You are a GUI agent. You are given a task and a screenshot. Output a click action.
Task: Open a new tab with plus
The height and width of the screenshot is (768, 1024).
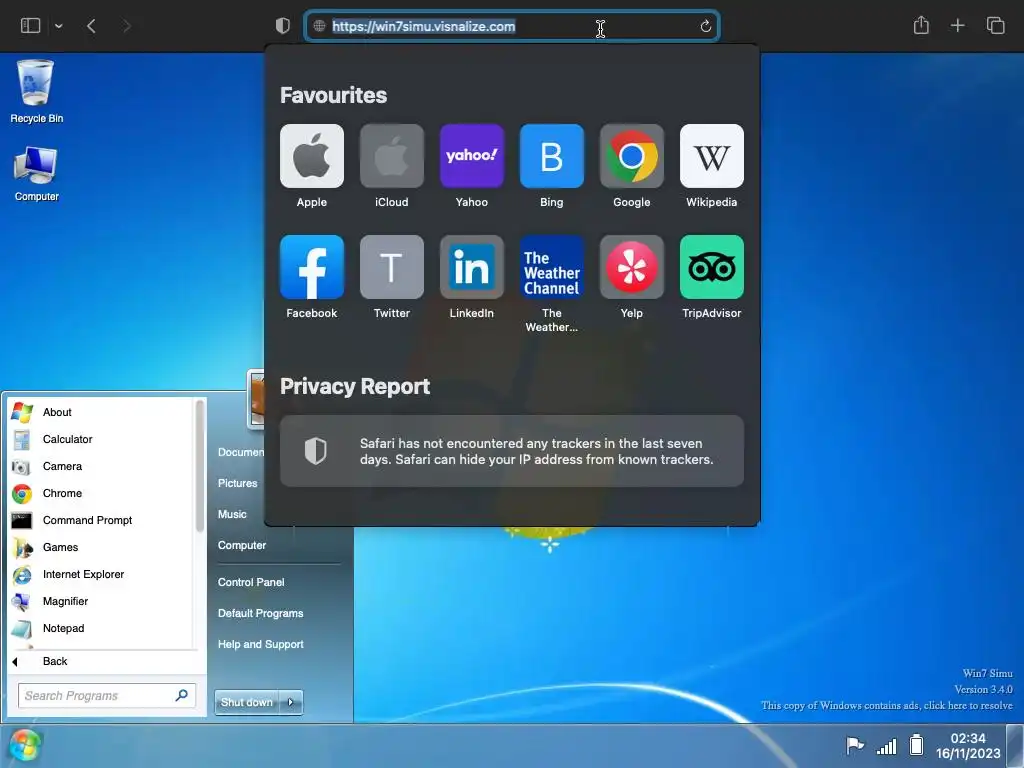957,25
